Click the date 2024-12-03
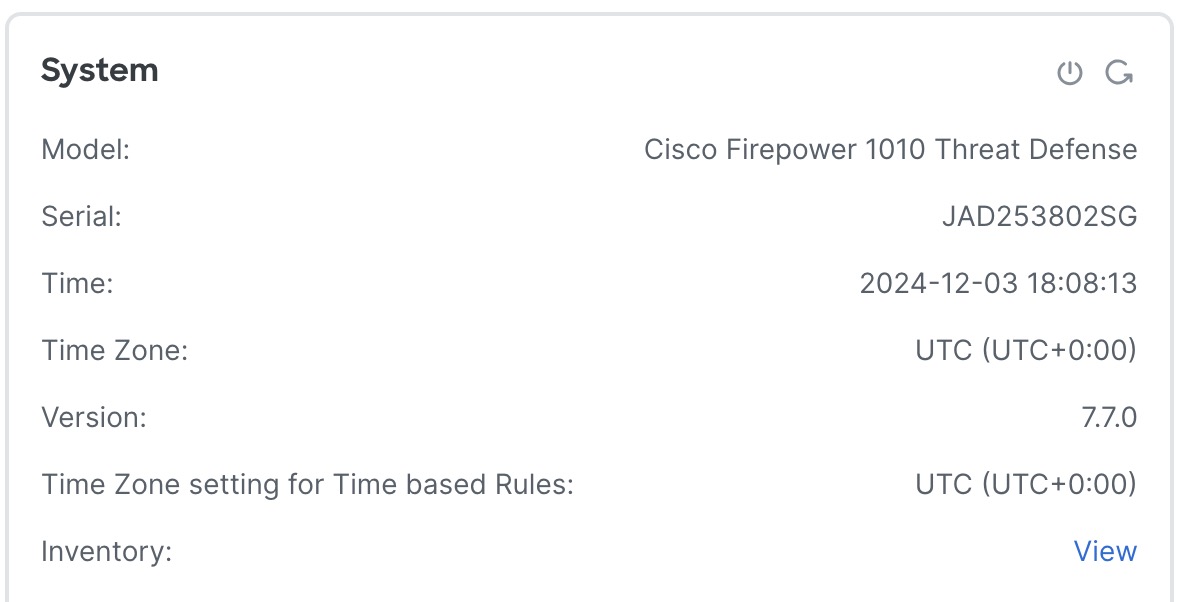 tap(936, 284)
